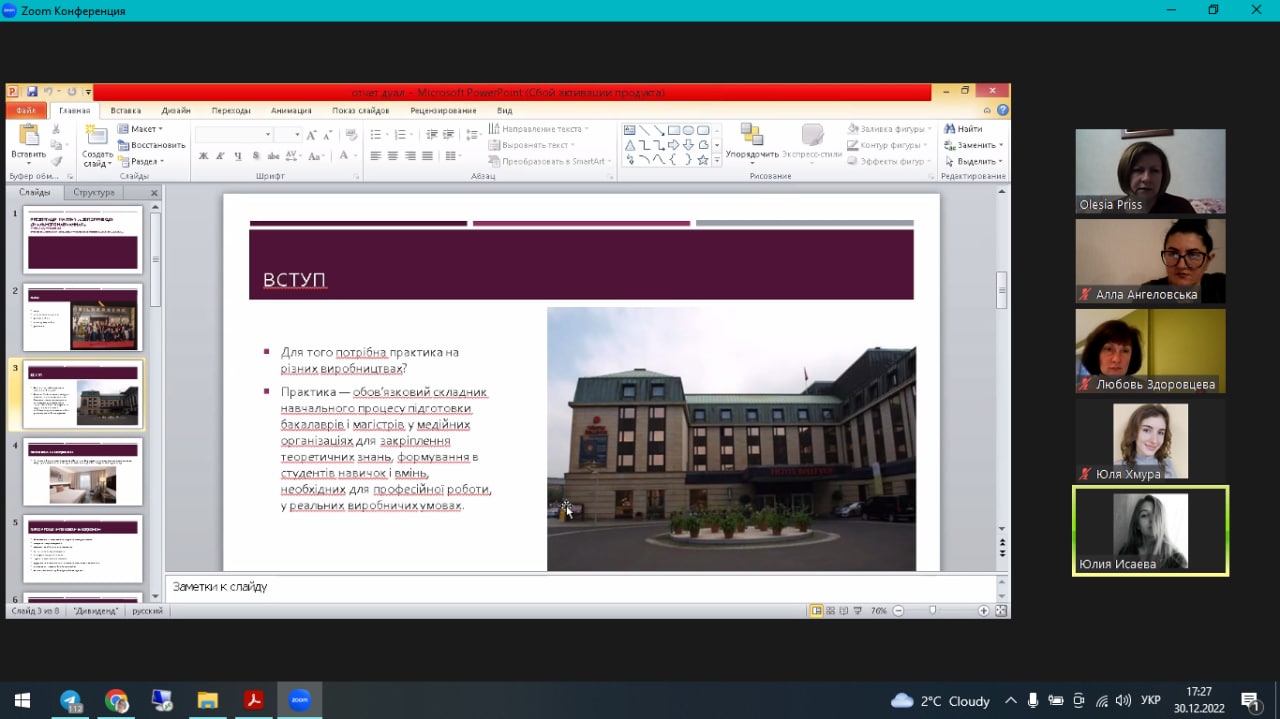Open Adobe Acrobat from the taskbar
The height and width of the screenshot is (719, 1280).
click(253, 700)
